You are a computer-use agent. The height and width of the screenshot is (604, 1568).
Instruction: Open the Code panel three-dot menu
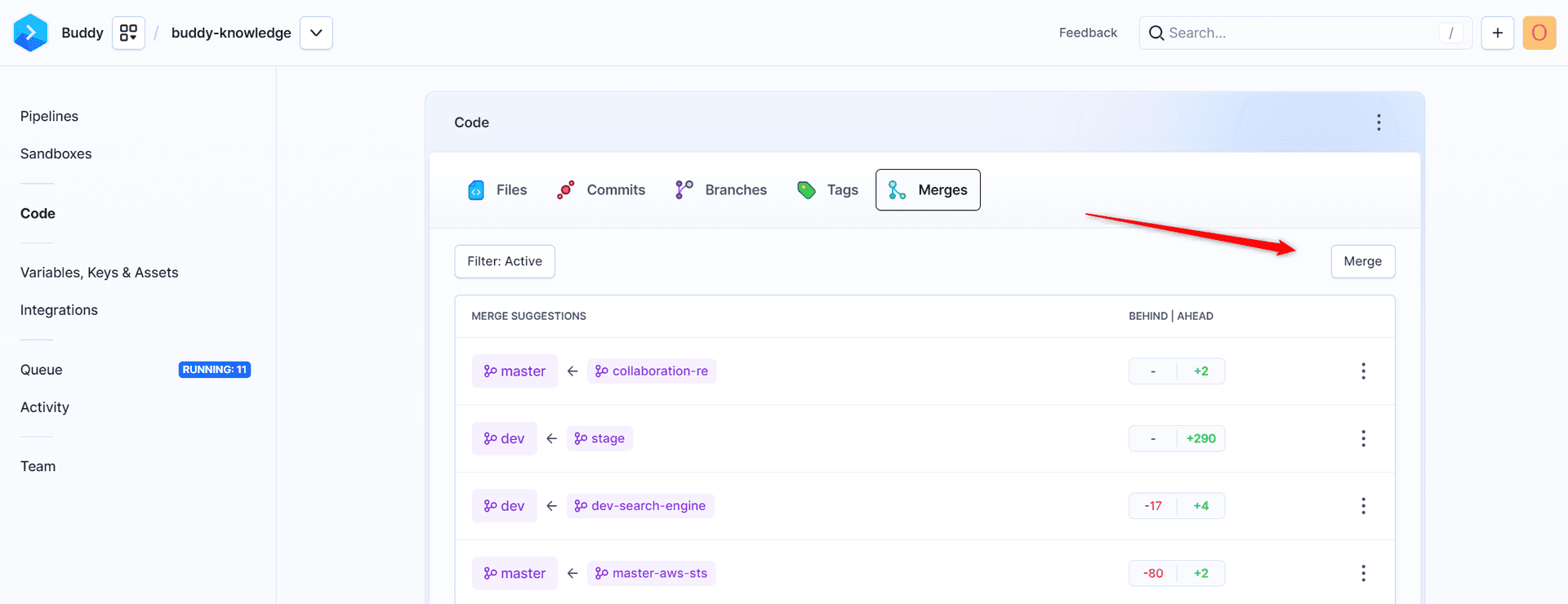click(1379, 122)
